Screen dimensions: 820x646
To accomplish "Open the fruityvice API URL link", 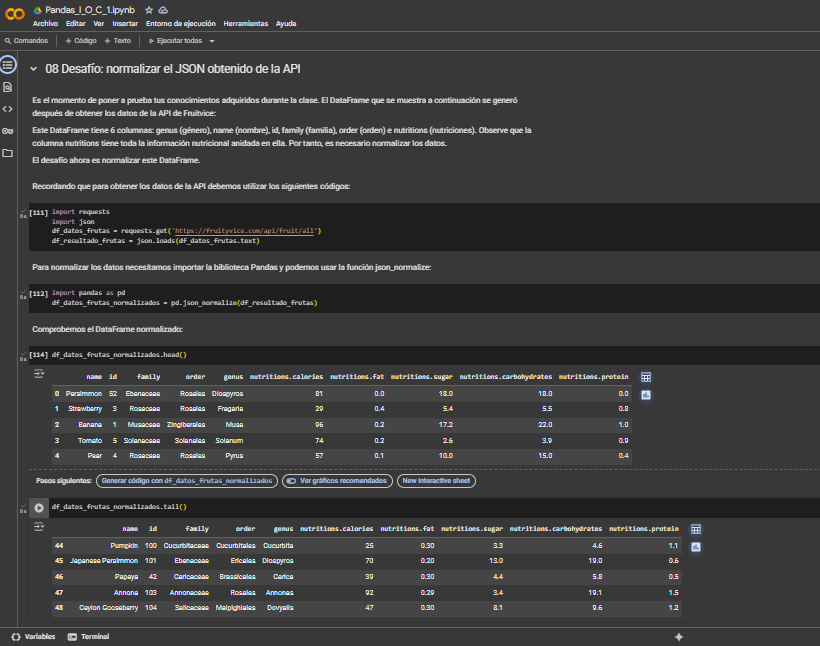I will point(244,231).
